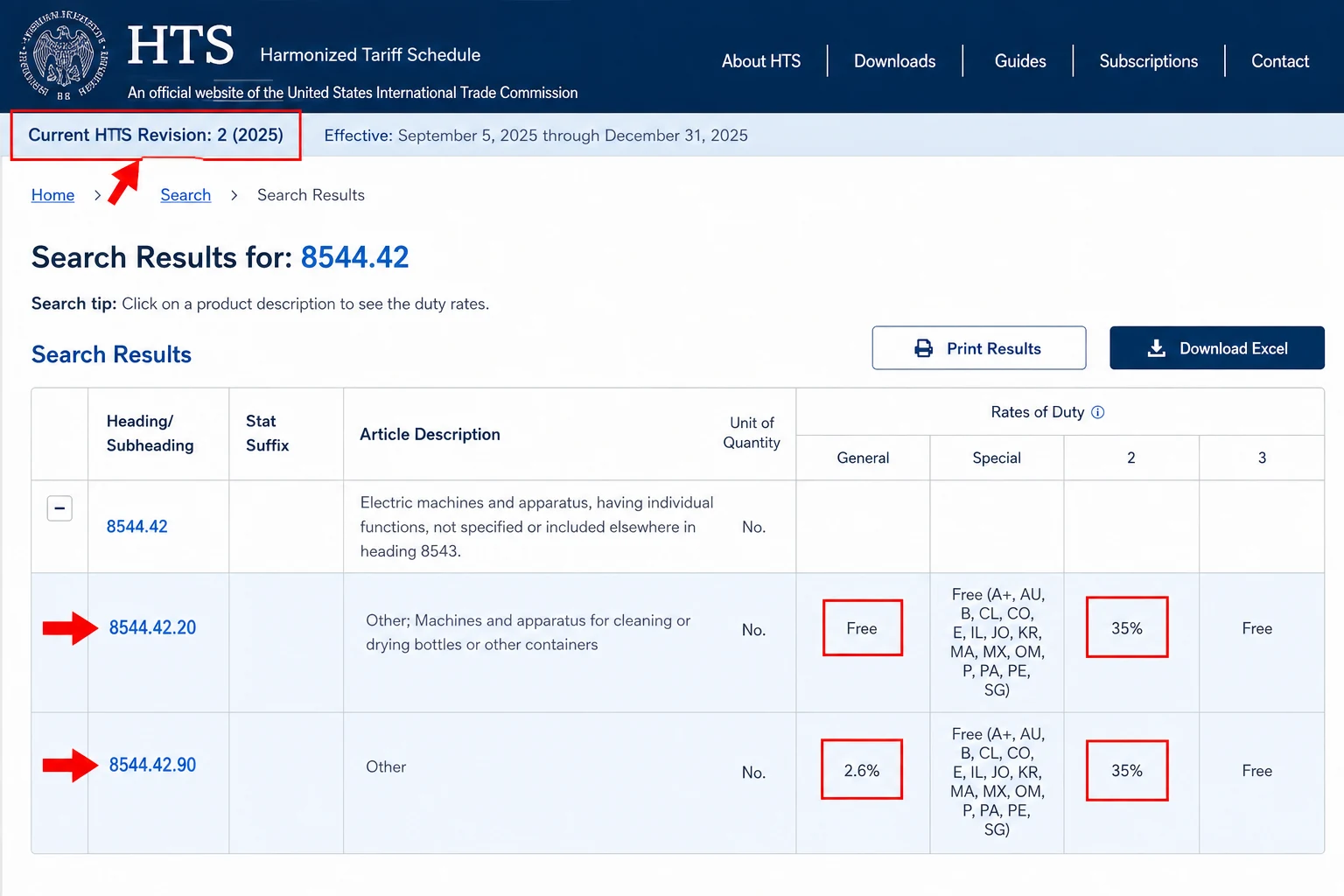Go to Home breadcrumb link
The width and height of the screenshot is (1344, 896).
52,195
